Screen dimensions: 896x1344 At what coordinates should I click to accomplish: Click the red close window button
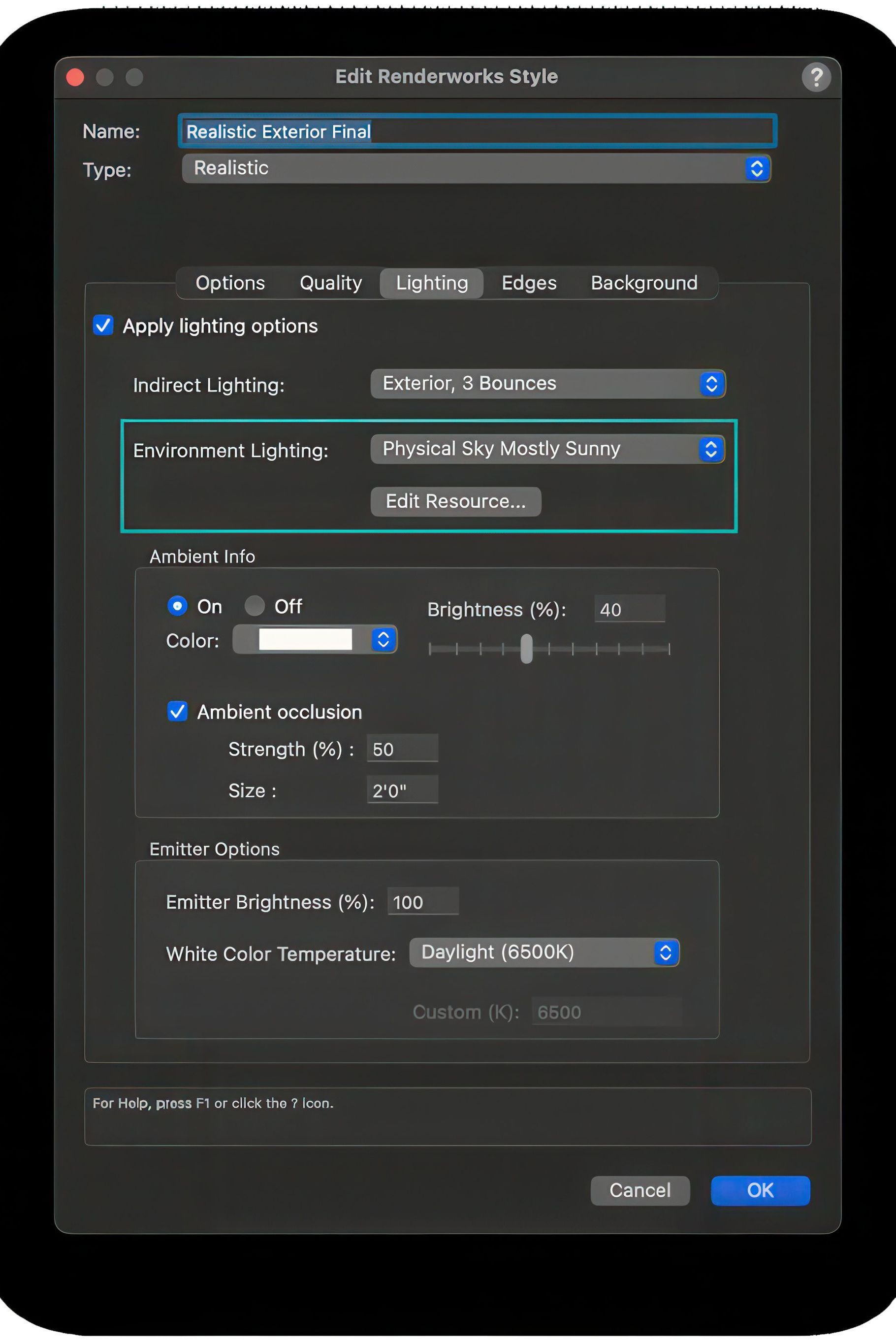click(x=75, y=77)
